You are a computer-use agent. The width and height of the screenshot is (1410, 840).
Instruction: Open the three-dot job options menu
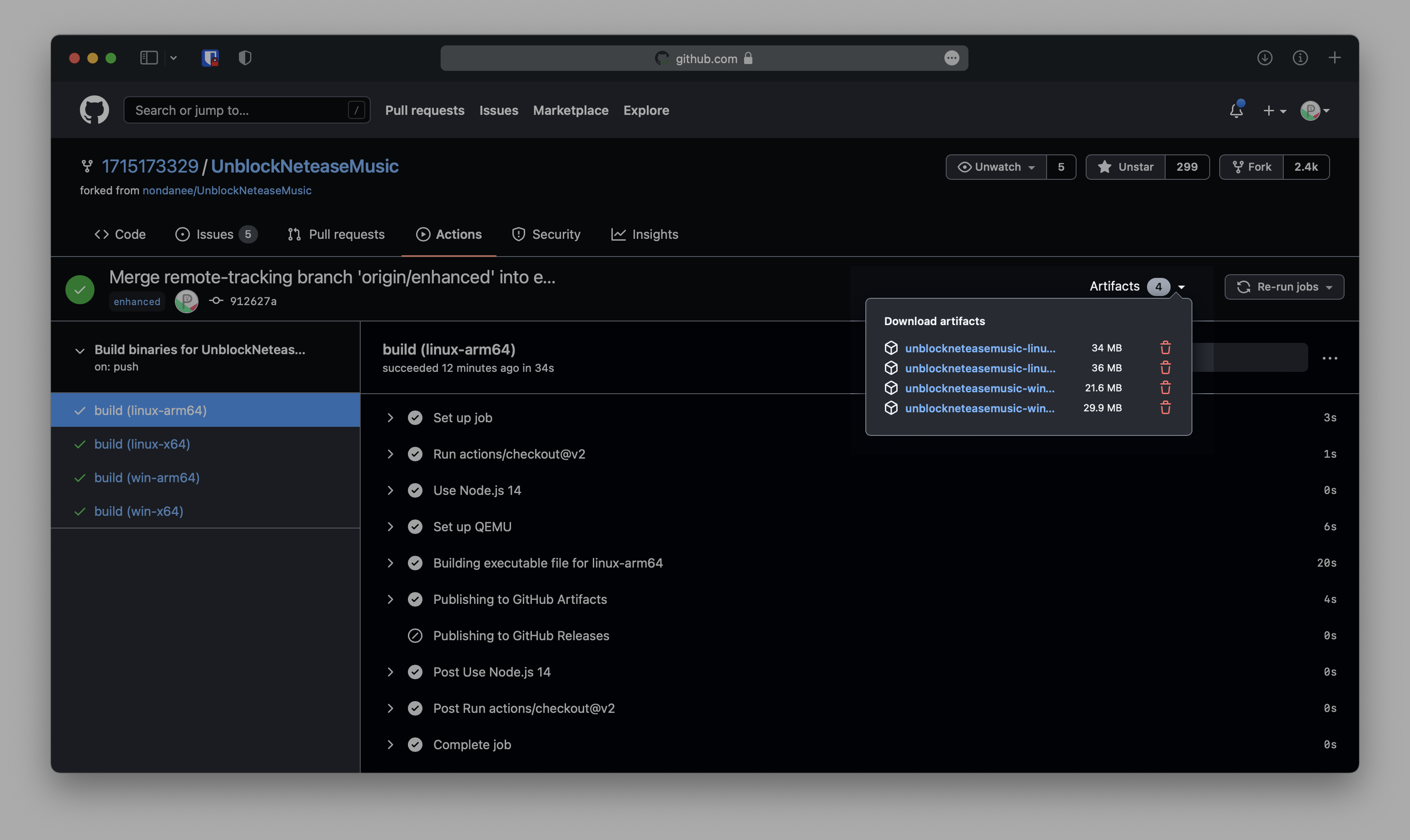pos(1330,358)
